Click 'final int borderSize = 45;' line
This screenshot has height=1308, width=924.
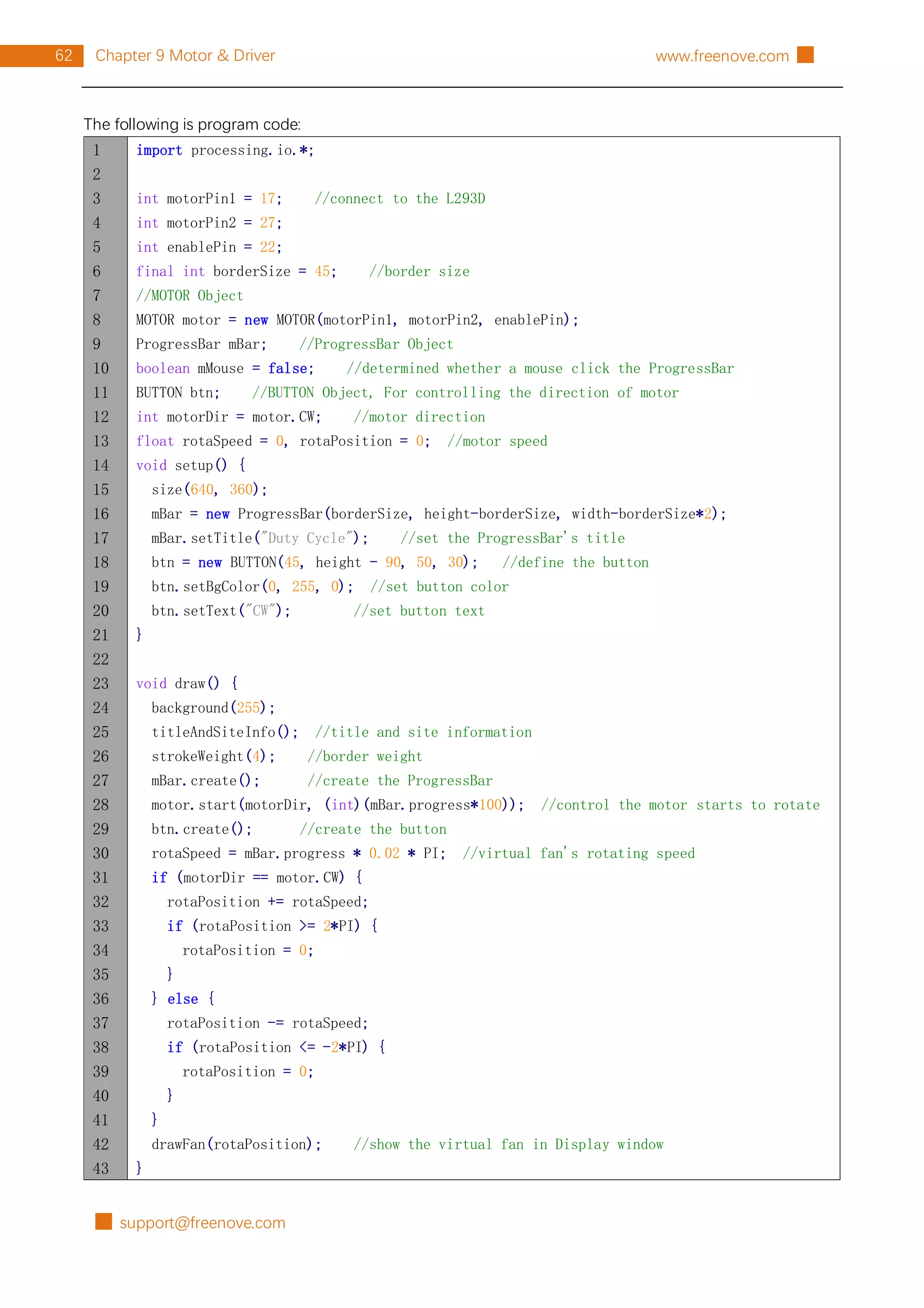click(x=236, y=271)
